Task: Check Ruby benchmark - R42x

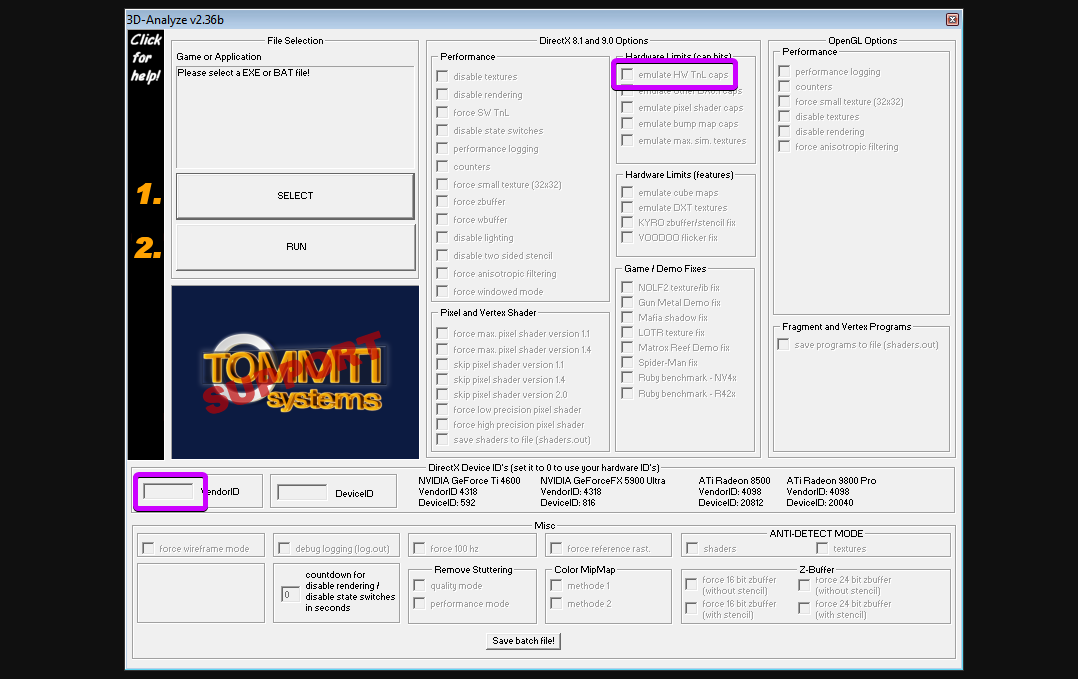Action: coord(627,393)
